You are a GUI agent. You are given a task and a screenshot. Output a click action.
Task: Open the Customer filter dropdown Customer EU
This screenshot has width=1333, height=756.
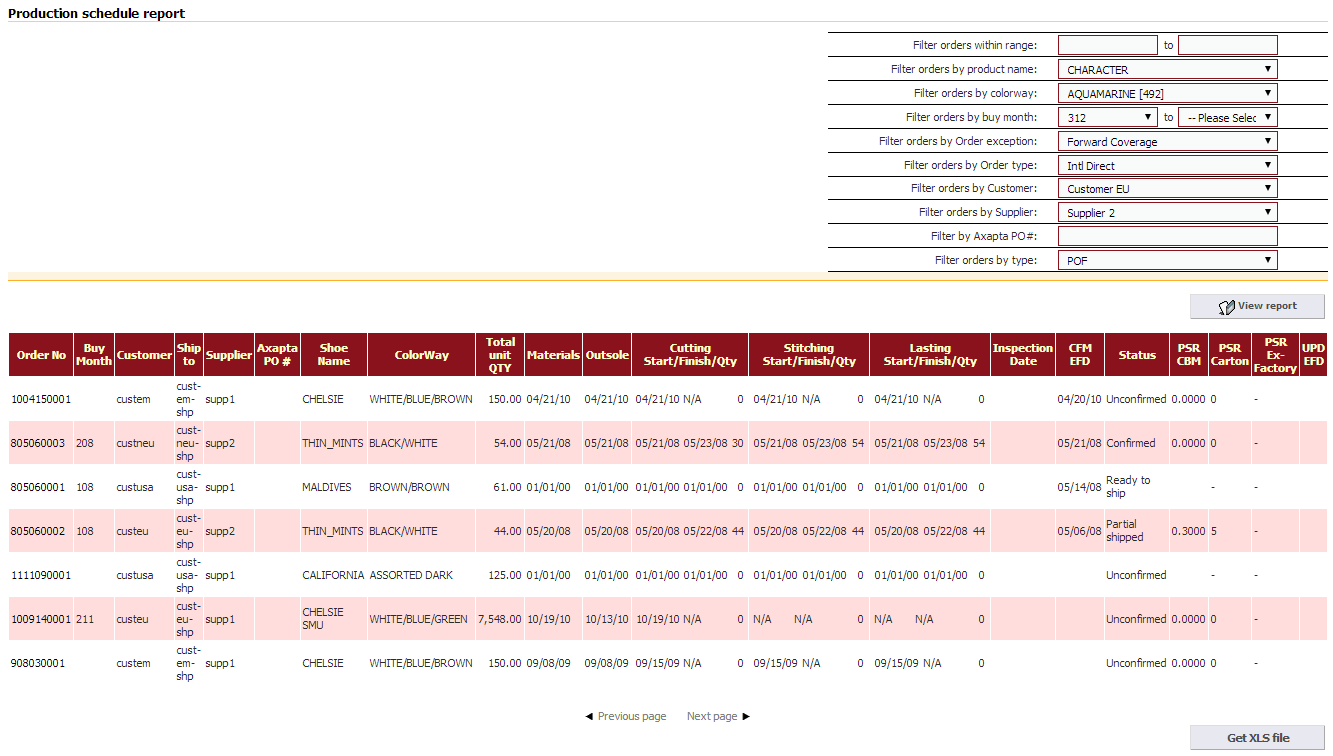[x=1168, y=189]
